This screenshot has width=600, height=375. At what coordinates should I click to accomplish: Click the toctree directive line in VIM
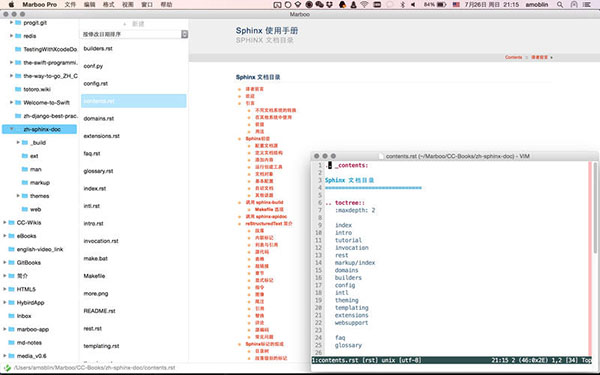(x=345, y=203)
